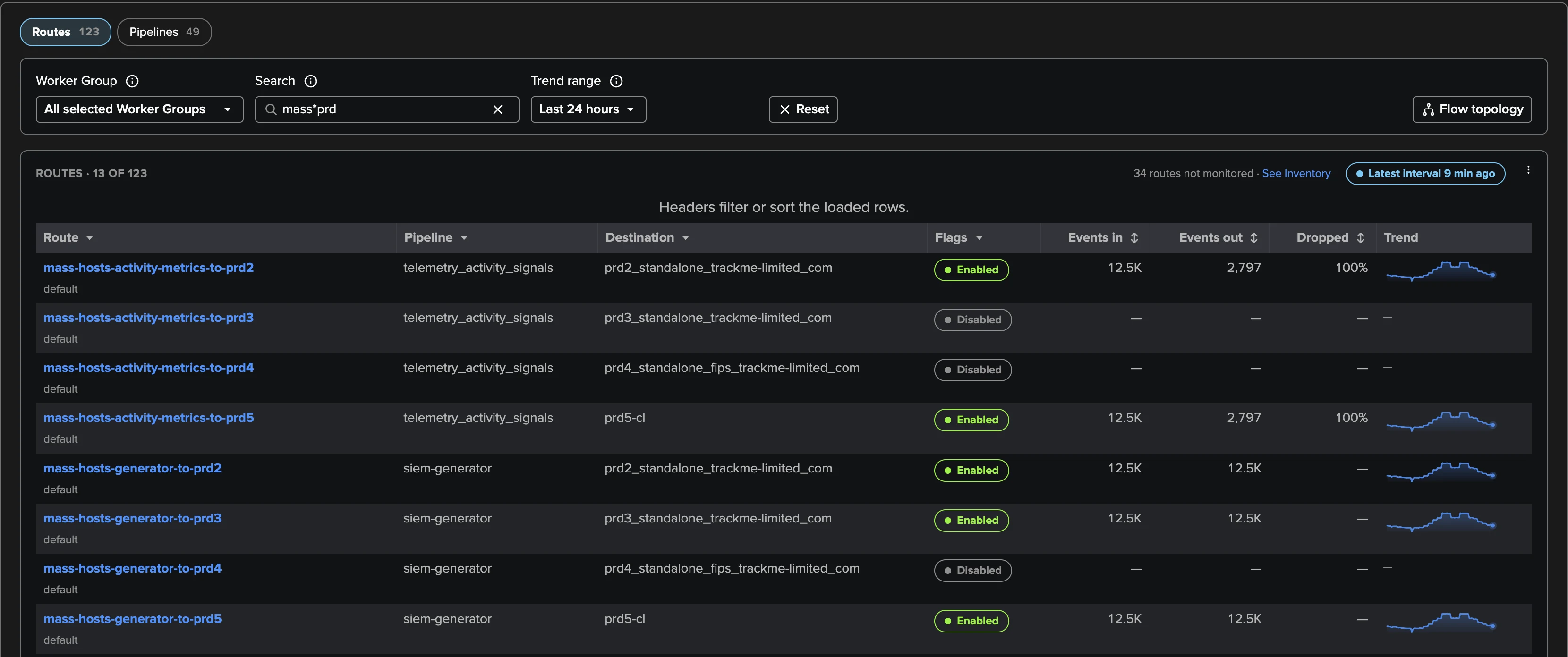Click Disabled flag on mass-hosts-activity-metrics-to-prd3 row
The image size is (1568, 657).
973,320
